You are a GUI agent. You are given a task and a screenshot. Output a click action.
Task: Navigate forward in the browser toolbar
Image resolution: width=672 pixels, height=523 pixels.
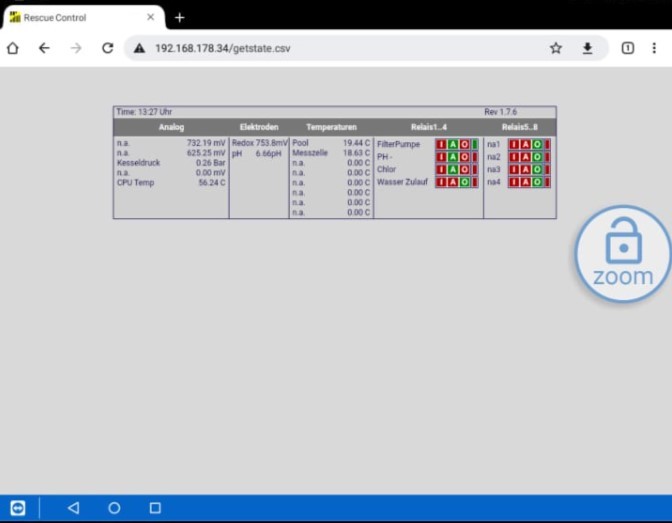tap(76, 48)
